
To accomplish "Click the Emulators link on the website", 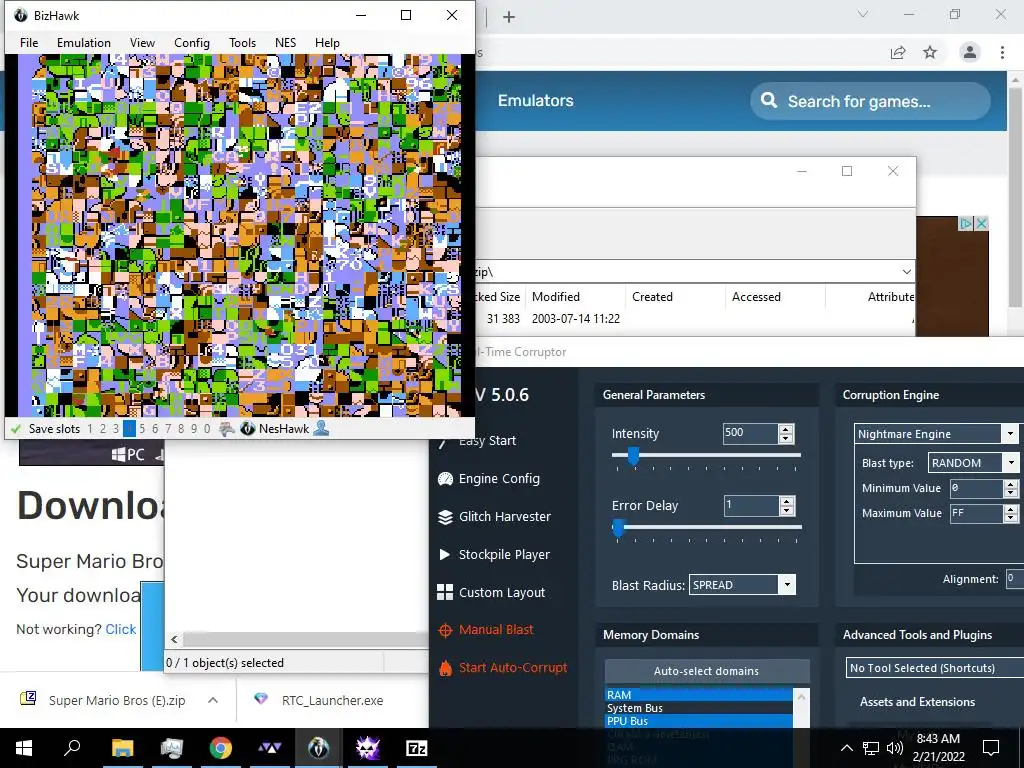I will coord(536,101).
